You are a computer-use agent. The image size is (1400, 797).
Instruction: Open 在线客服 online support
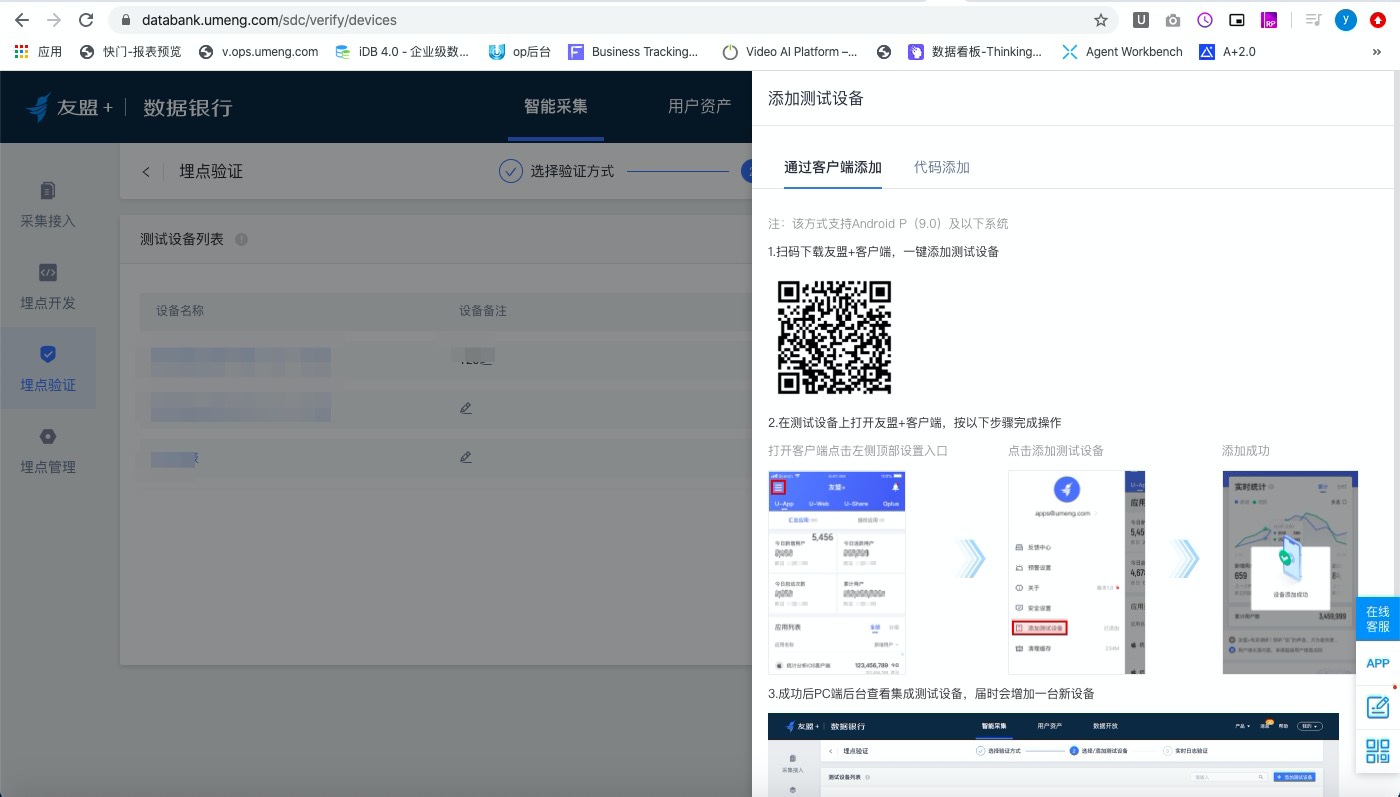pos(1378,619)
